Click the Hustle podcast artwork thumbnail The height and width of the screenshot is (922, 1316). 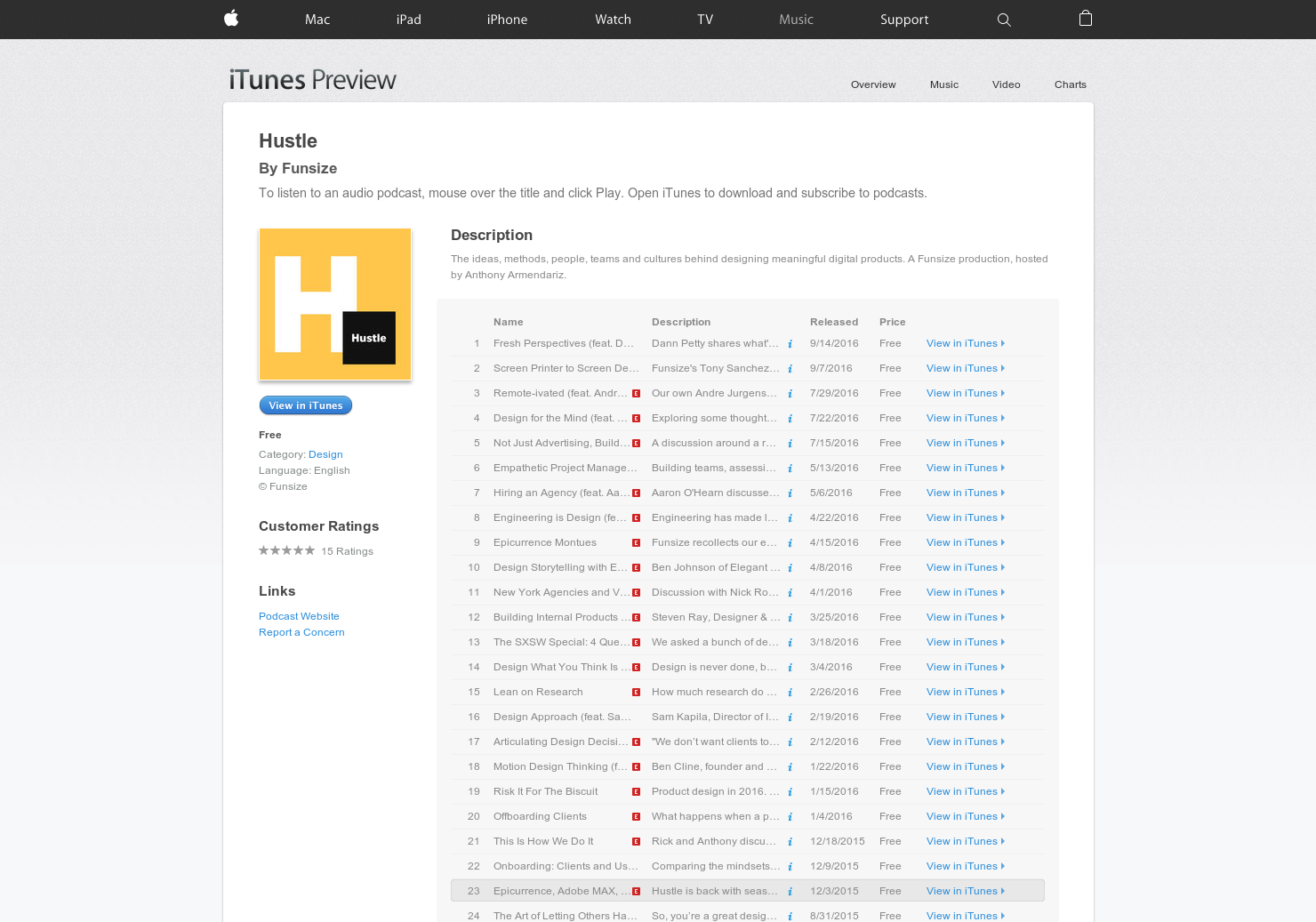point(335,304)
